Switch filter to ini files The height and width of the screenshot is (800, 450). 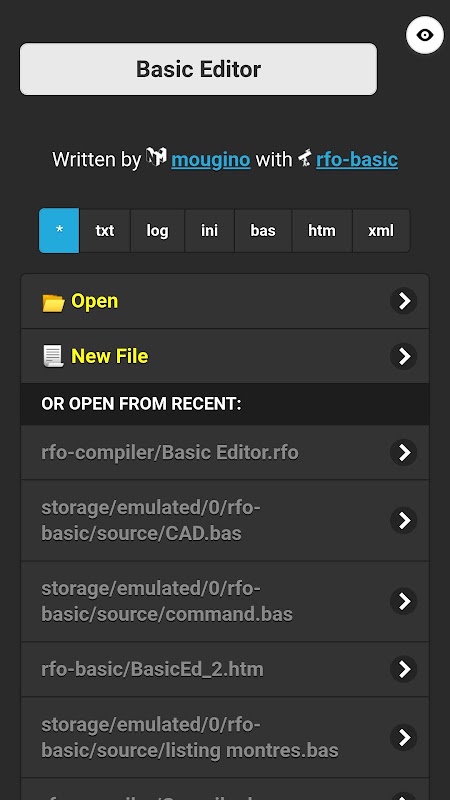209,231
